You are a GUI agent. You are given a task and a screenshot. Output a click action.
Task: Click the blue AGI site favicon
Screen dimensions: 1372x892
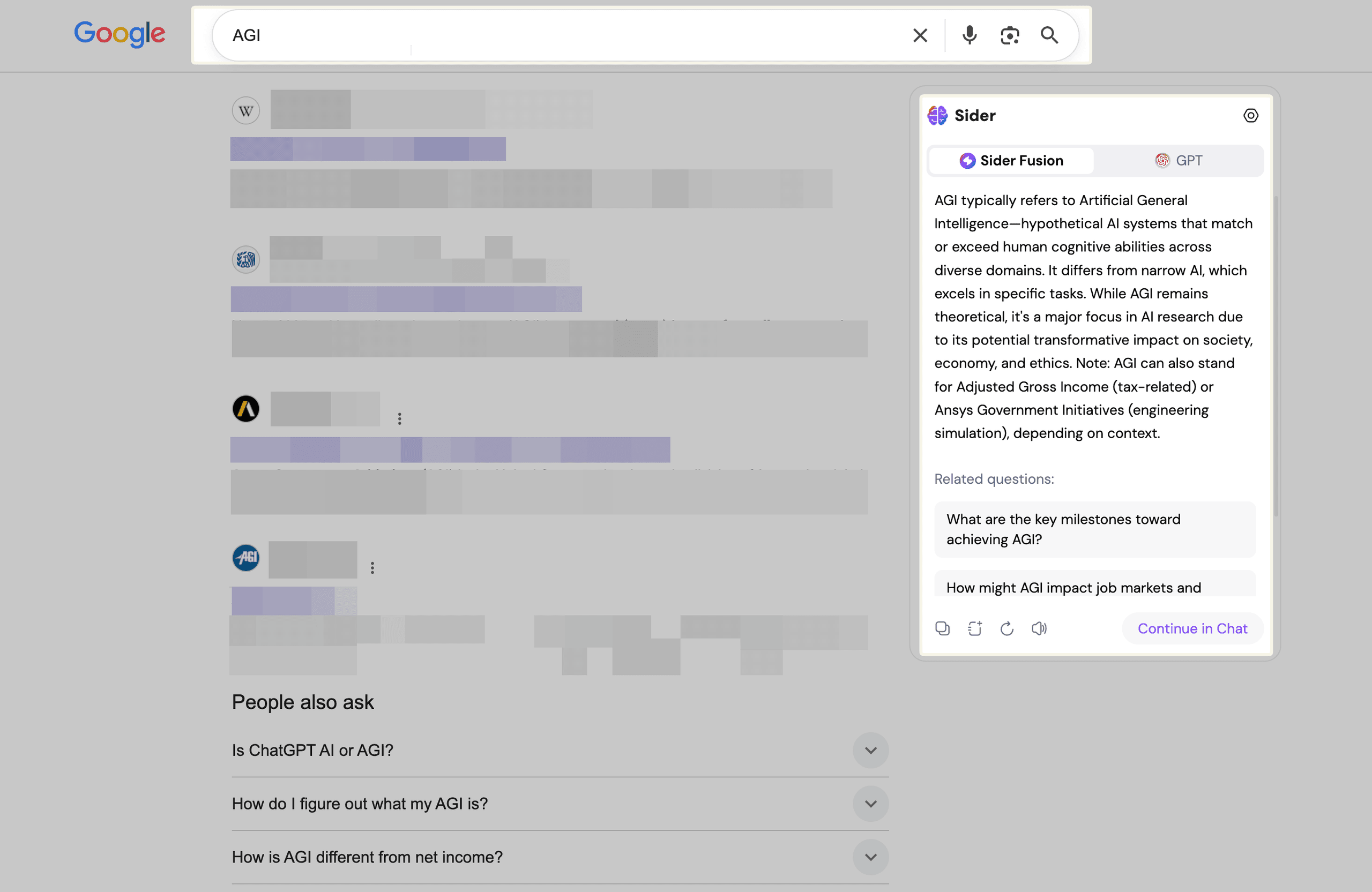(x=246, y=557)
